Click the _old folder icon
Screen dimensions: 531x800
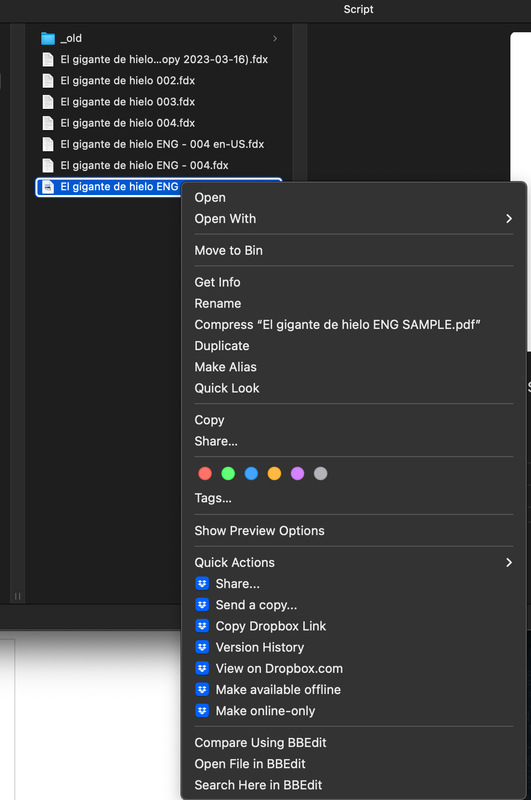(x=47, y=38)
